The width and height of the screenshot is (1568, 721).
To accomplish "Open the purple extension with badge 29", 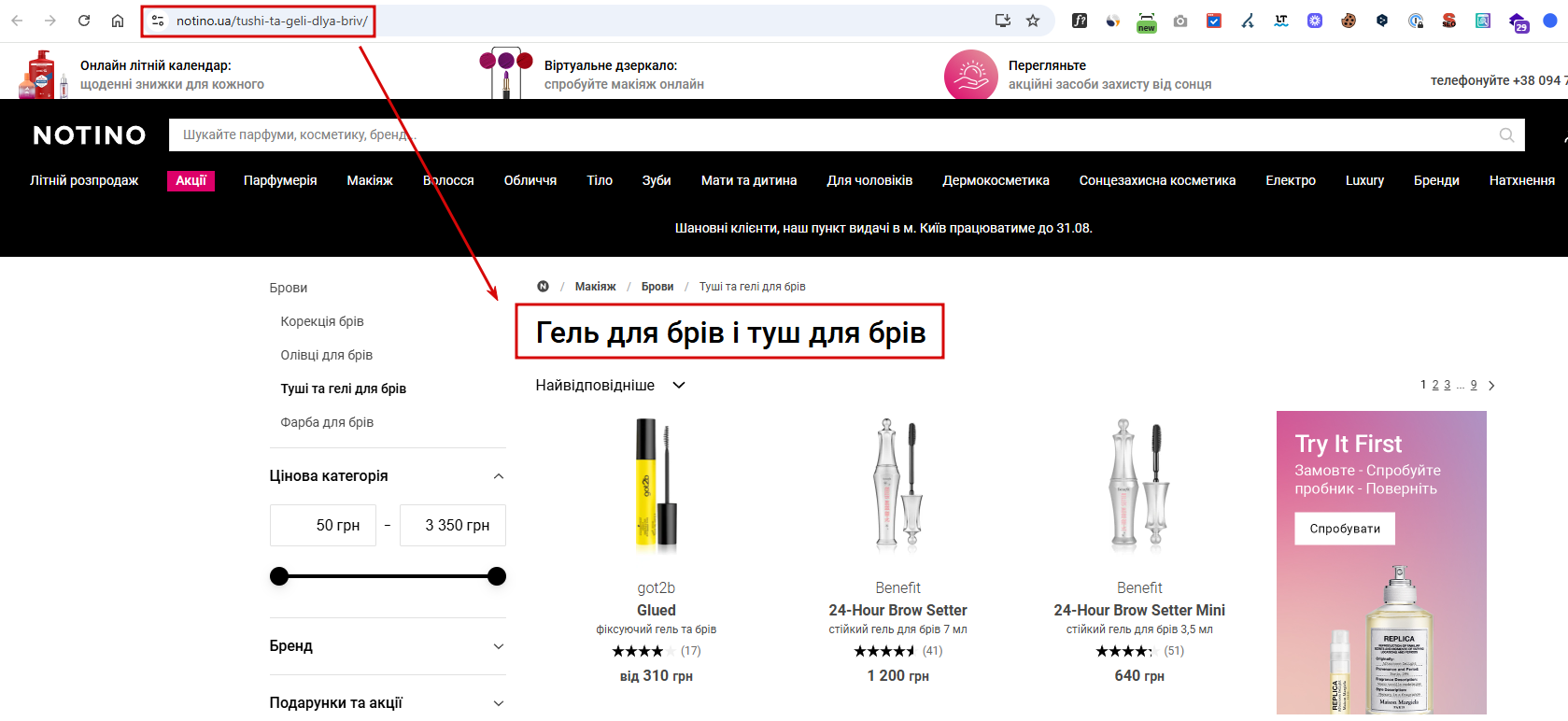I will click(x=1518, y=22).
